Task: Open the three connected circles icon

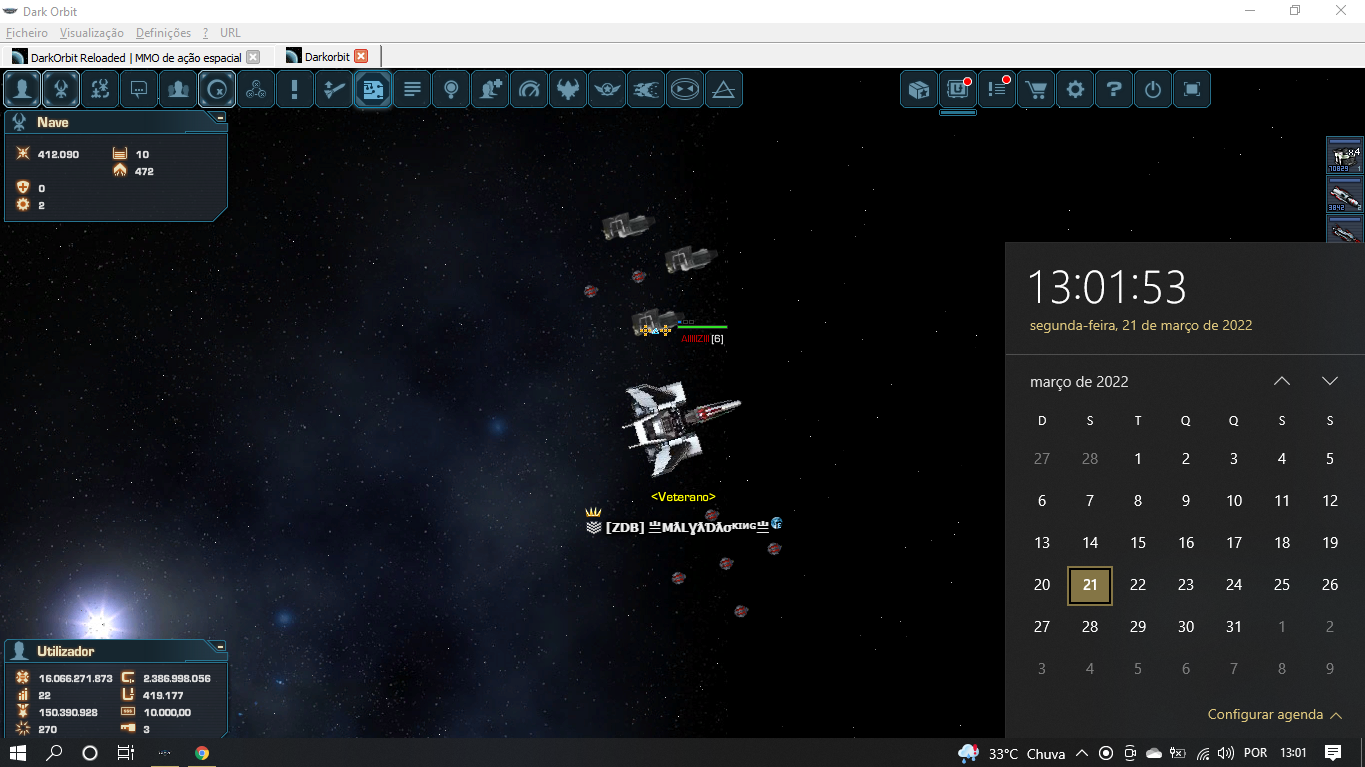Action: [x=256, y=89]
